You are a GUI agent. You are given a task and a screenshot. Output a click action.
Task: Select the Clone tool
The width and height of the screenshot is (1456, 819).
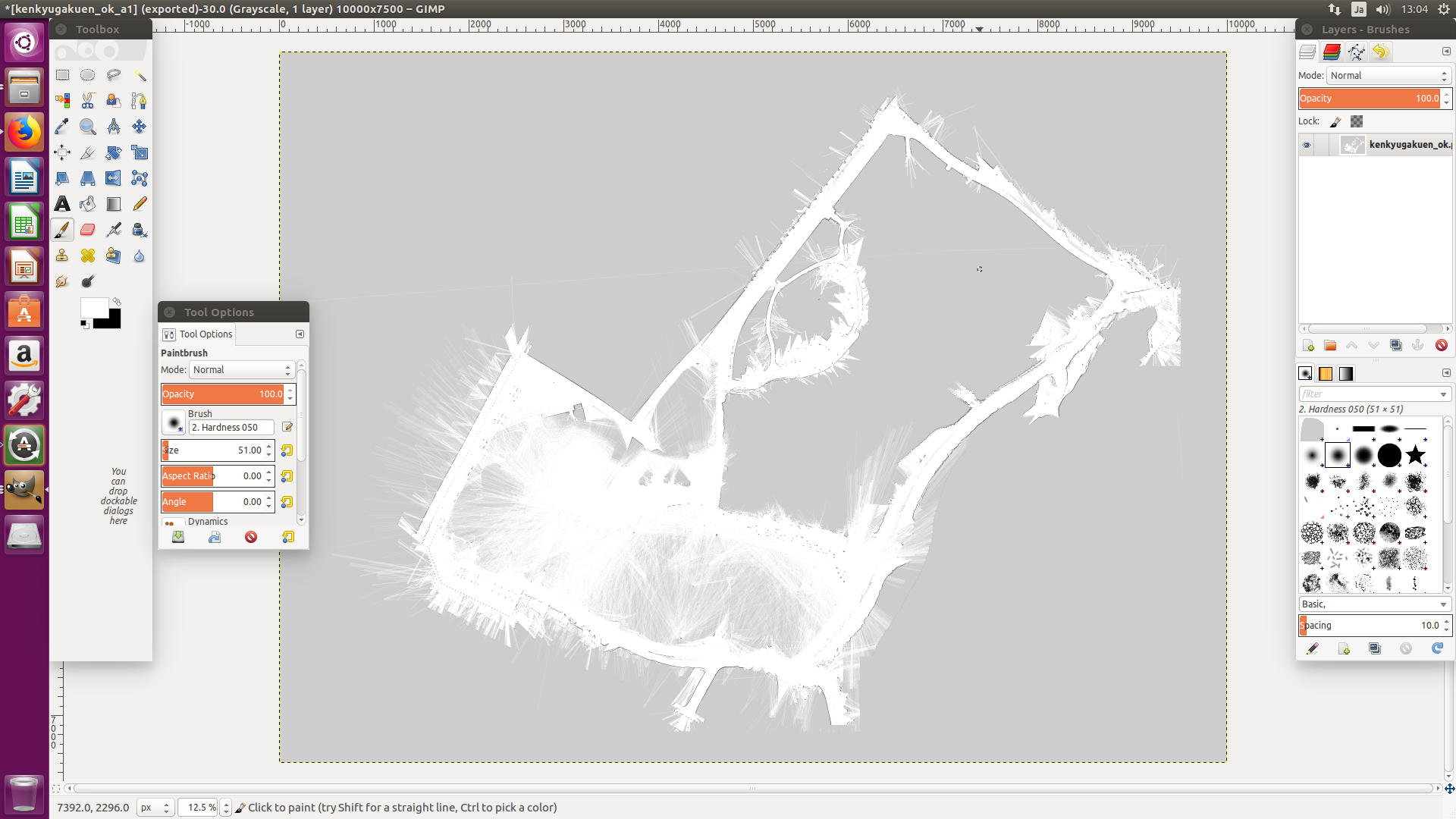point(62,256)
